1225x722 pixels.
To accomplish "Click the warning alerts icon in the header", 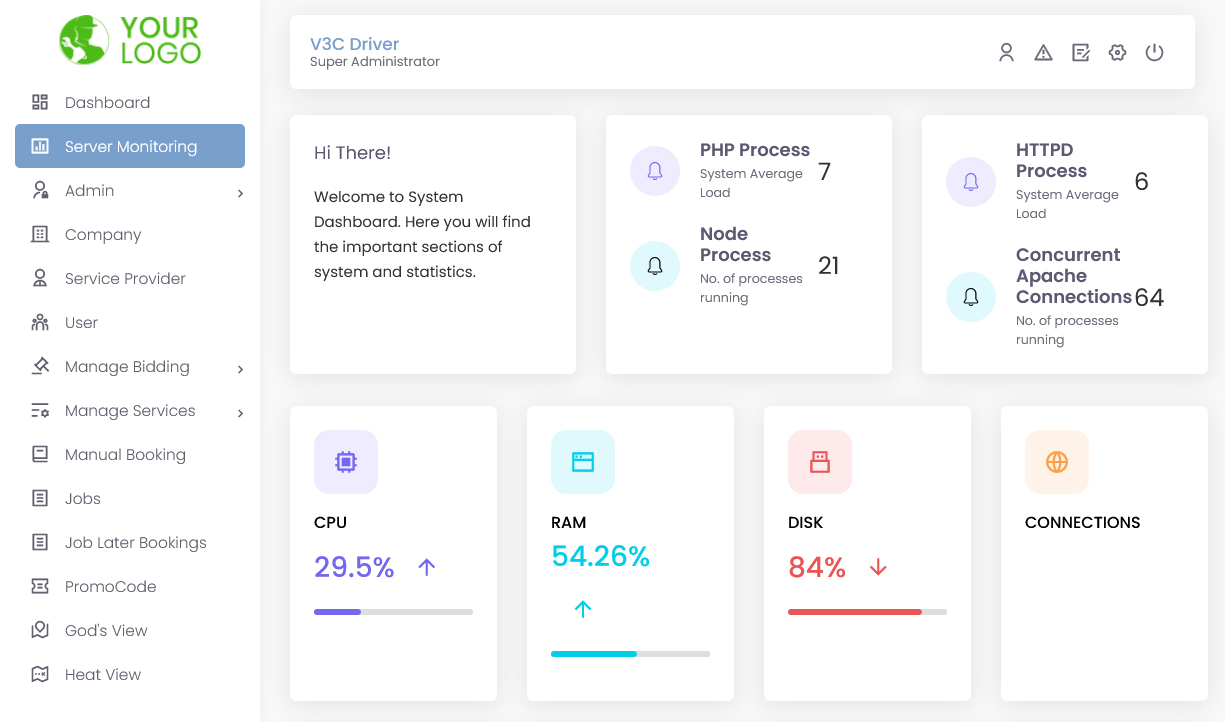I will (1043, 52).
